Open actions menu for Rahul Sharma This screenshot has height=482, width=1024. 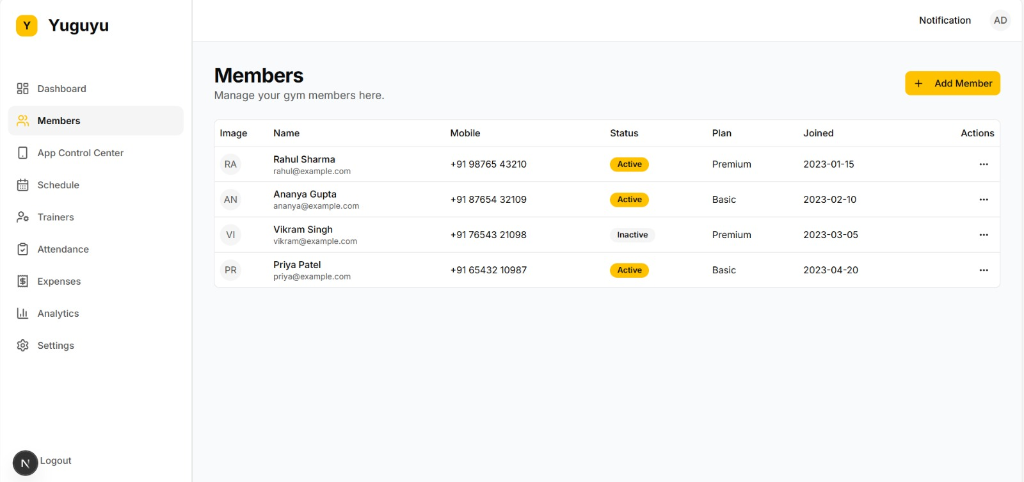pos(983,164)
